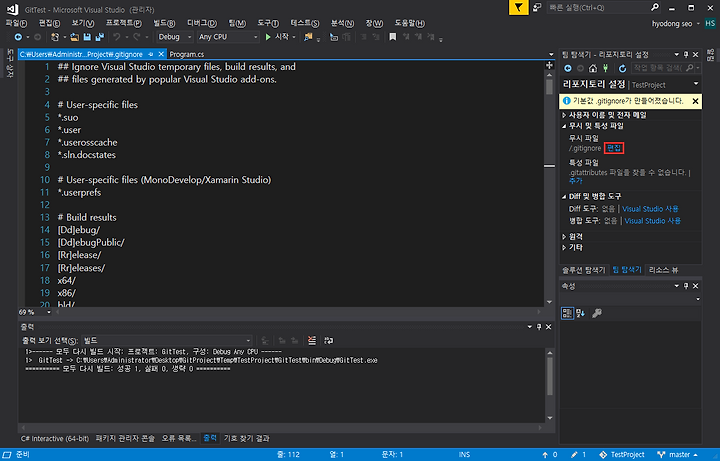The height and width of the screenshot is (461, 720).
Task: Pin the Team Explorer panel
Action: (686, 54)
